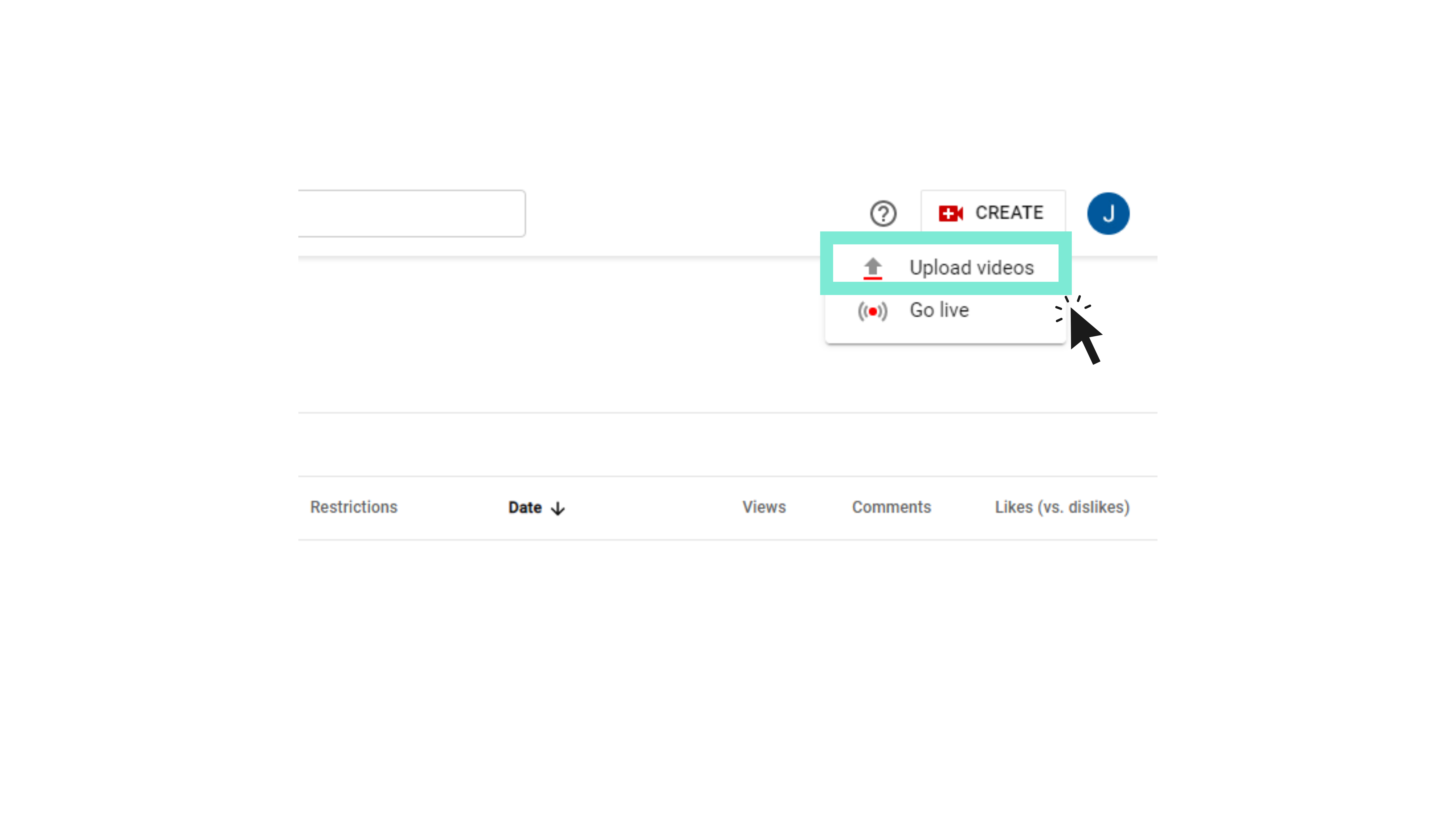Click the word 'Date' in table header

[x=525, y=508]
